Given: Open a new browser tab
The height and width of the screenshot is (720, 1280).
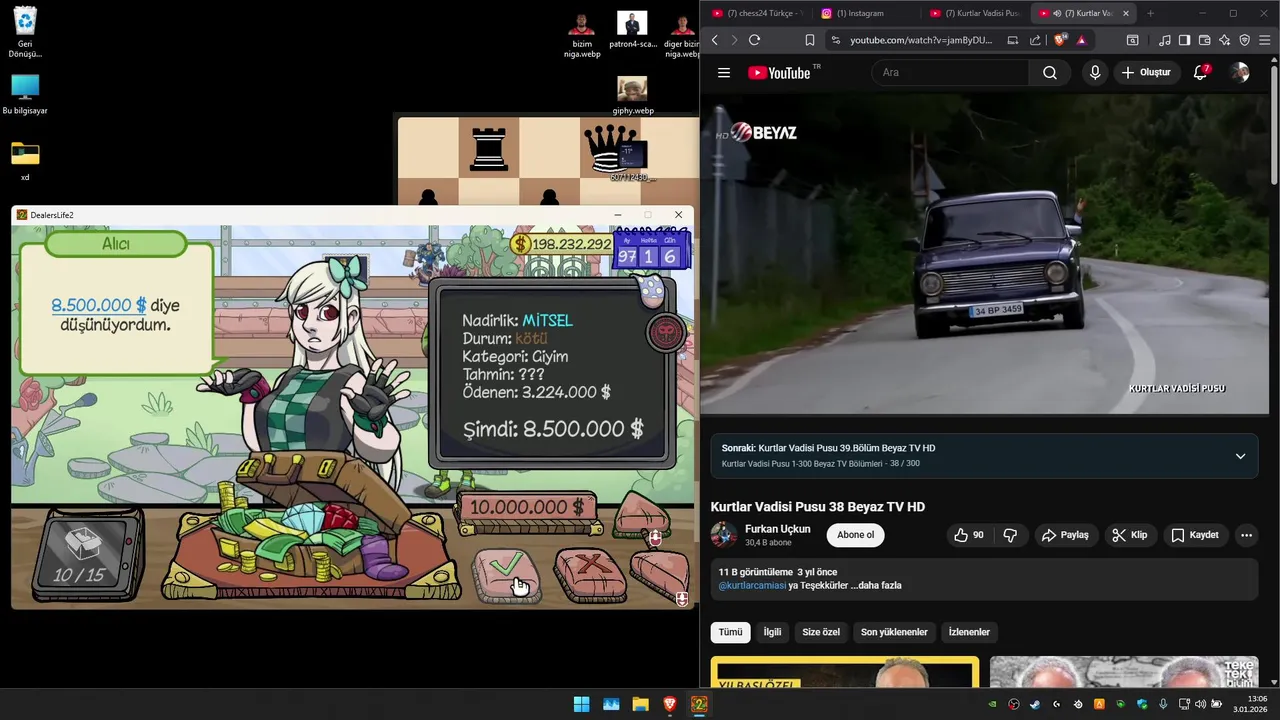Looking at the screenshot, I should click(x=1150, y=13).
